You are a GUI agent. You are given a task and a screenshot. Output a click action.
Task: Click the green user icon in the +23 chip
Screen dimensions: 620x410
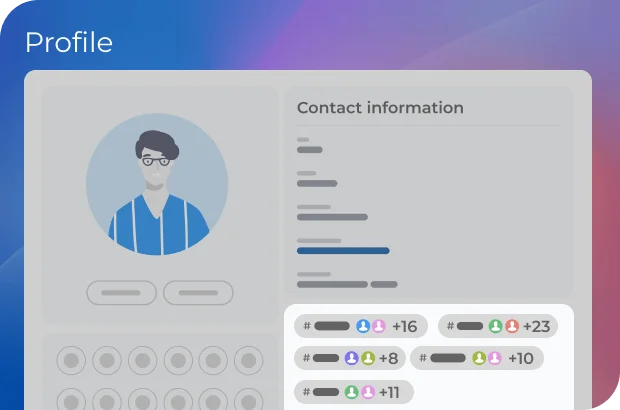point(495,326)
